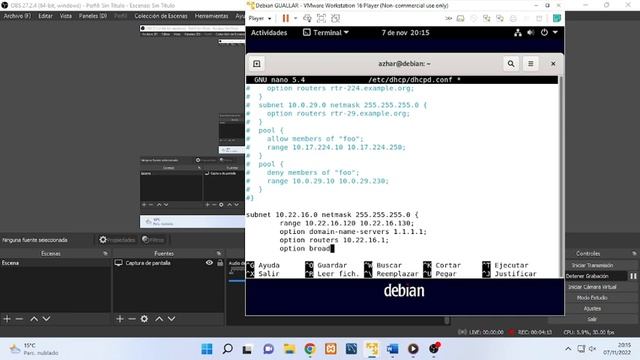Viewport: 640px width, 360px height.
Task: Open Ajustes from OBS controls
Action: (592, 309)
